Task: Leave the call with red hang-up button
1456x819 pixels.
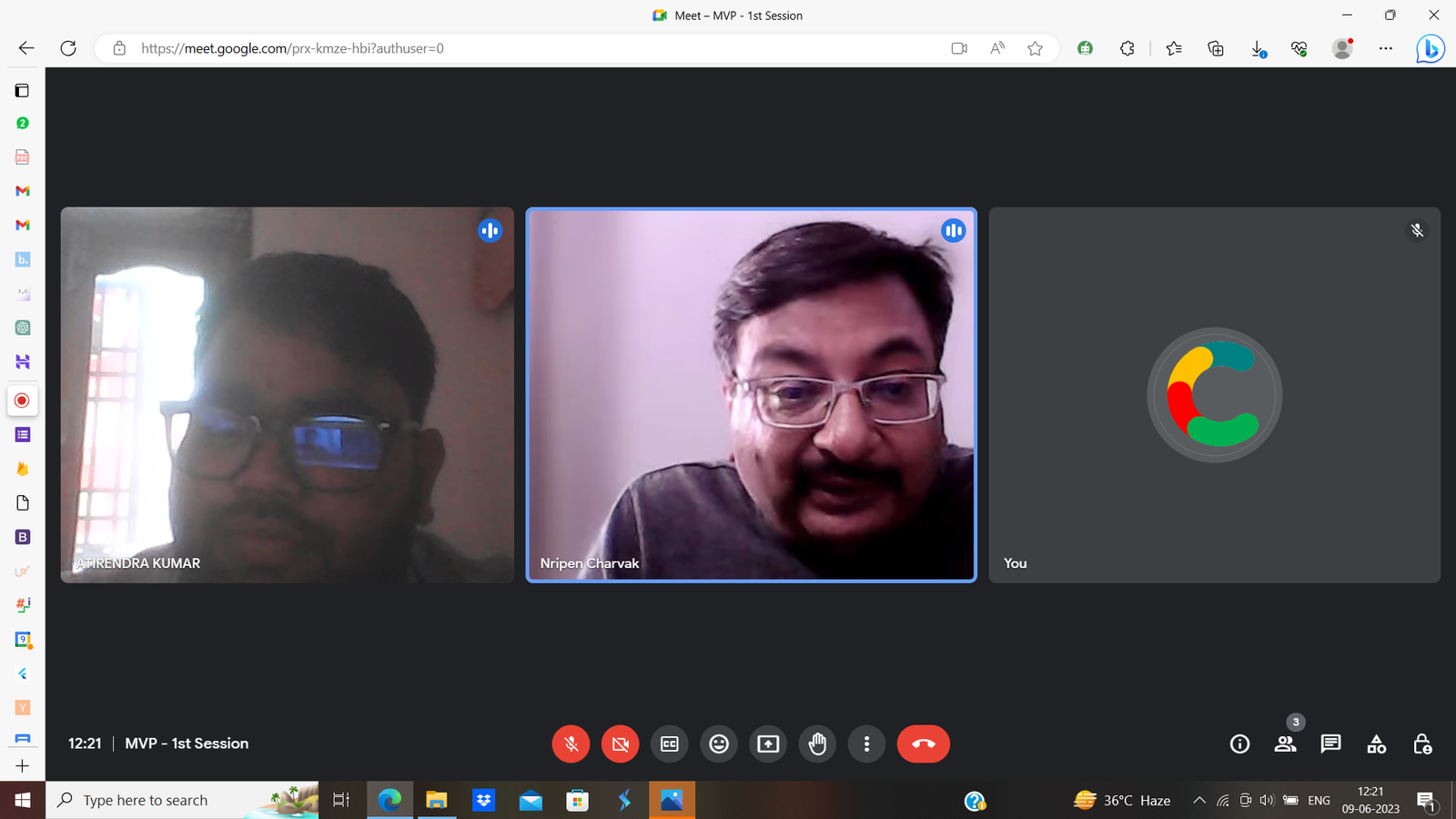Action: click(923, 743)
